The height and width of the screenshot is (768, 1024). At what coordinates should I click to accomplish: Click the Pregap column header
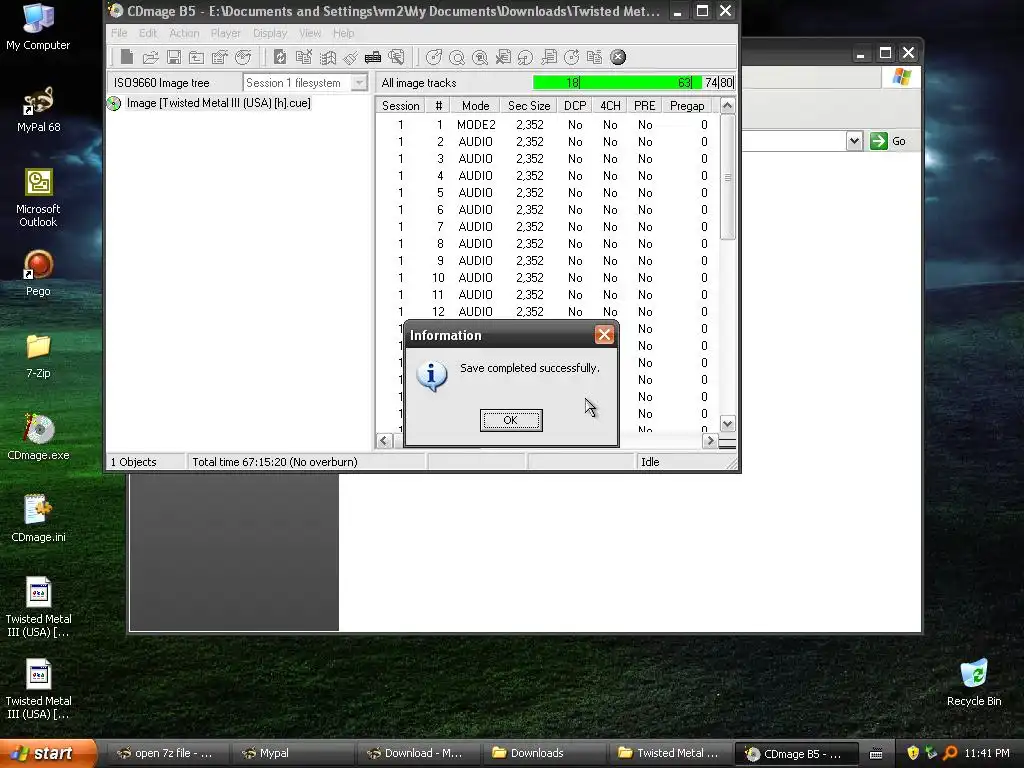coord(687,106)
